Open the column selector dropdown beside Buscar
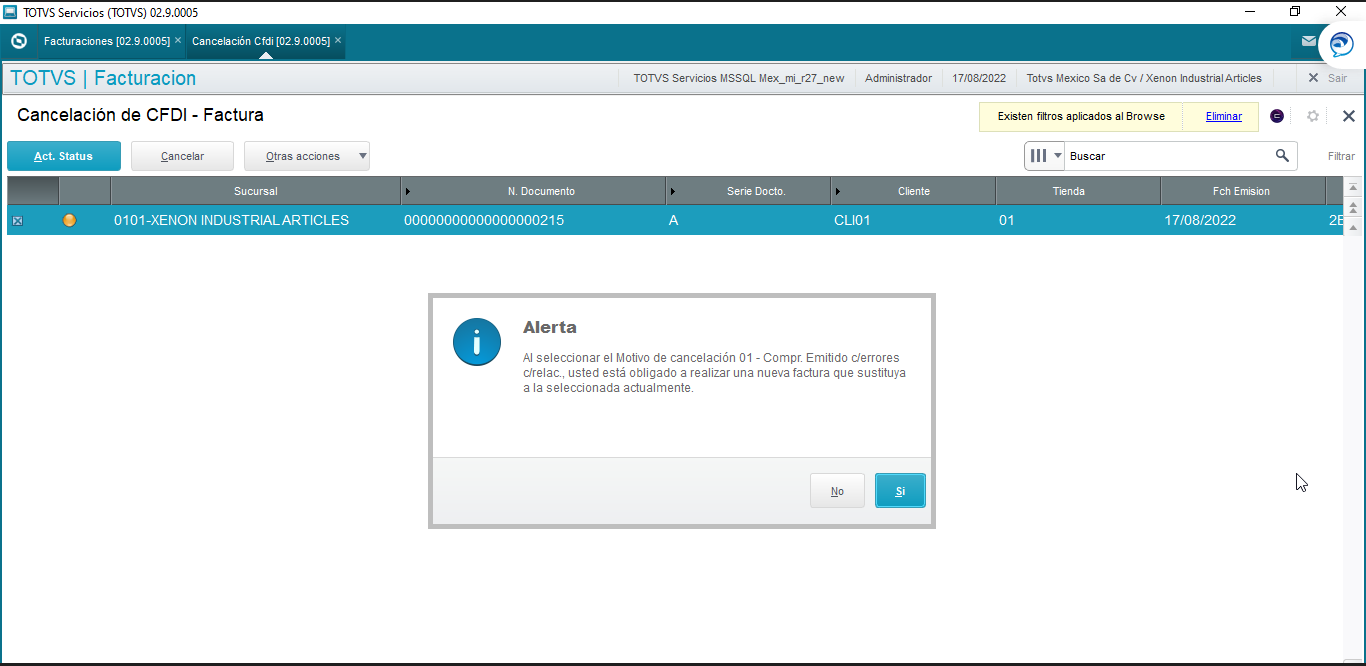 (1045, 156)
